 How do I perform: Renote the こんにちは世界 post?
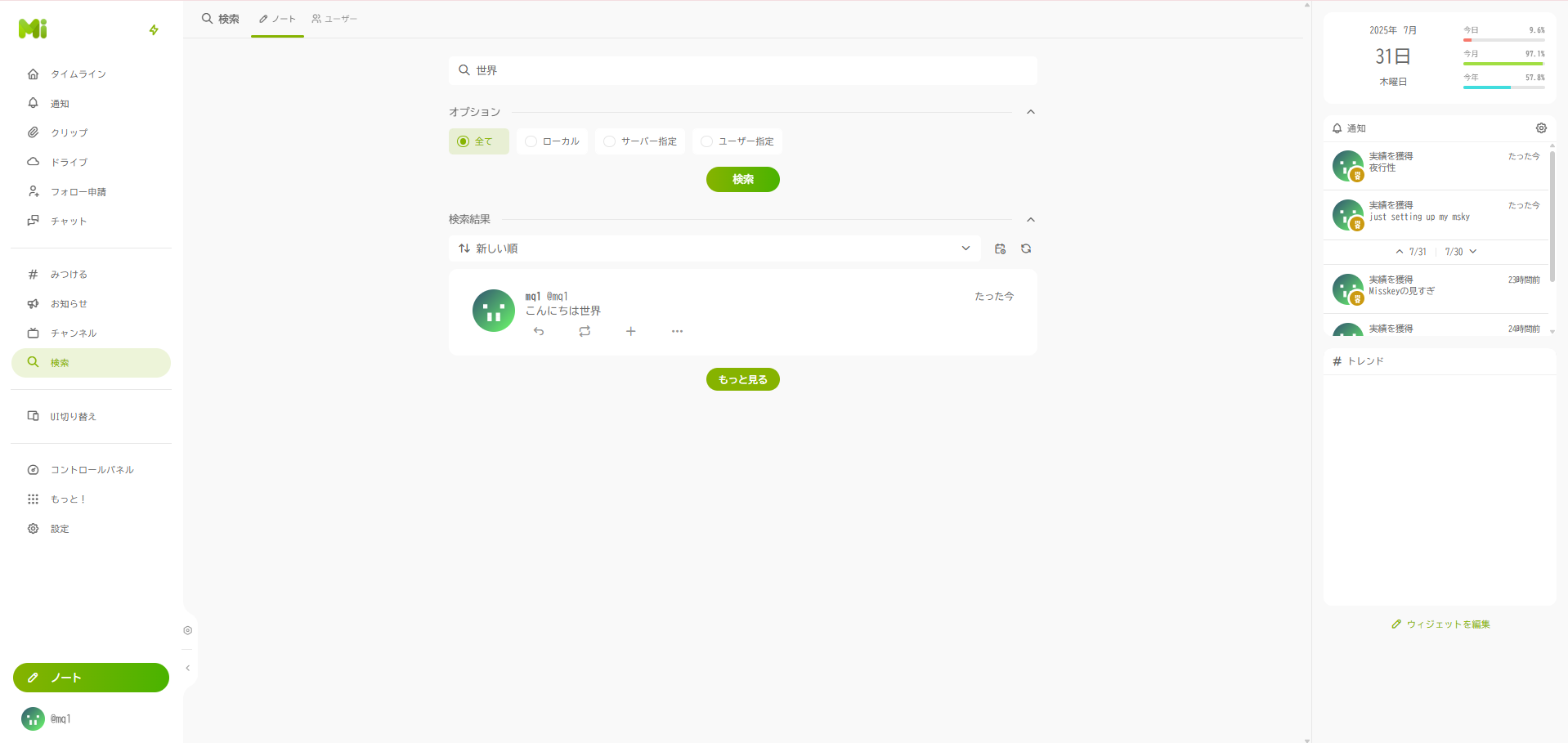[585, 331]
